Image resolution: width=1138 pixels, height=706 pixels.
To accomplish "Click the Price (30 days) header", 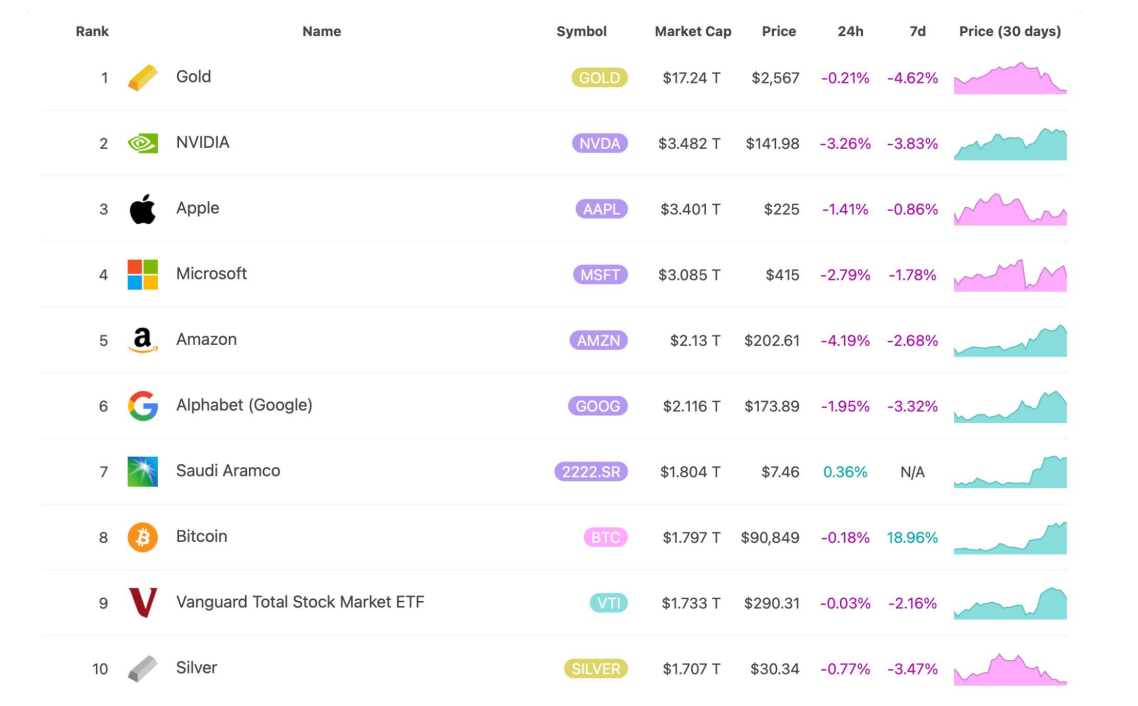I will (x=1010, y=31).
